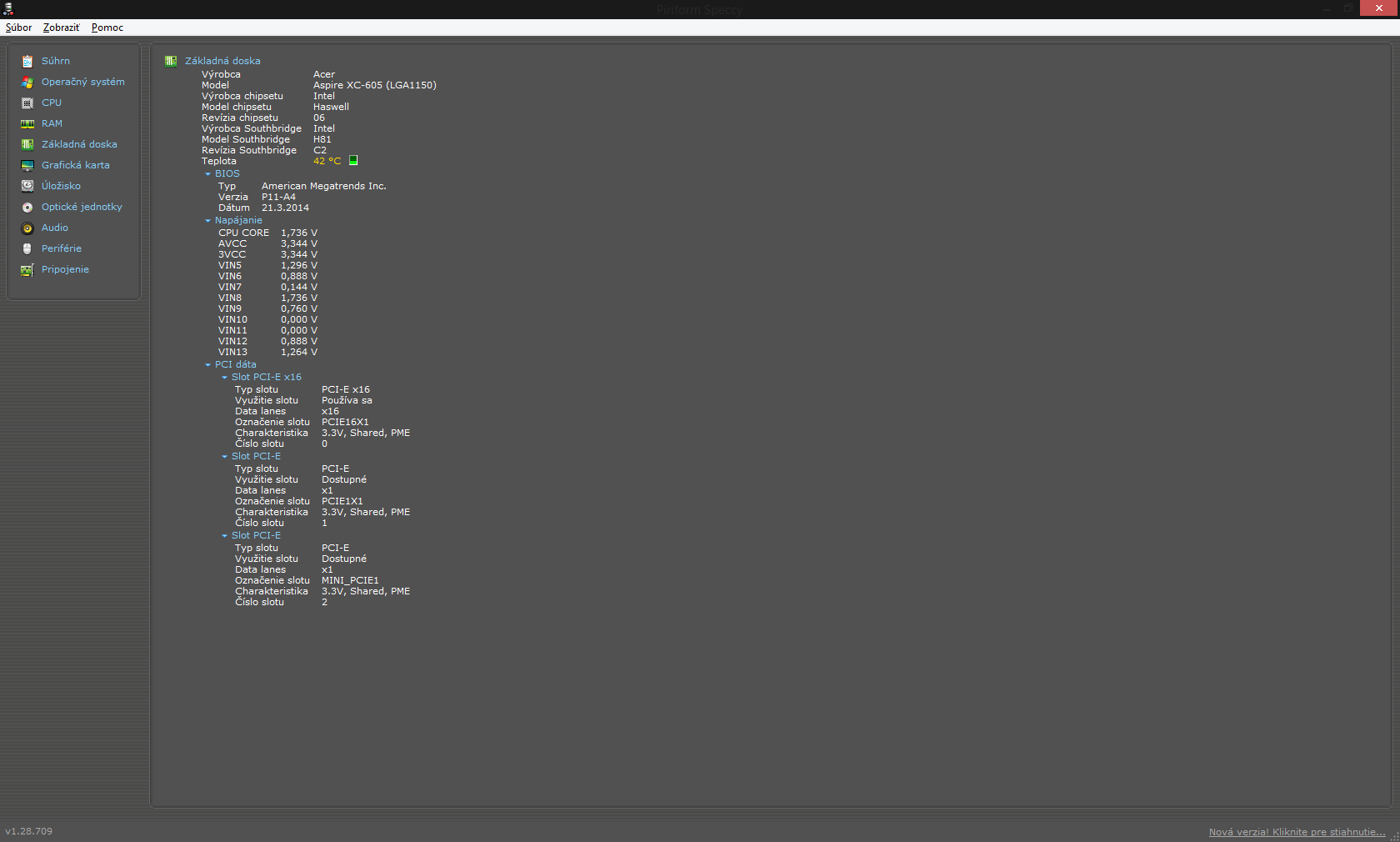Click the Aspire XC-605 (LGA1150) model value
This screenshot has height=842, width=1400.
(375, 85)
